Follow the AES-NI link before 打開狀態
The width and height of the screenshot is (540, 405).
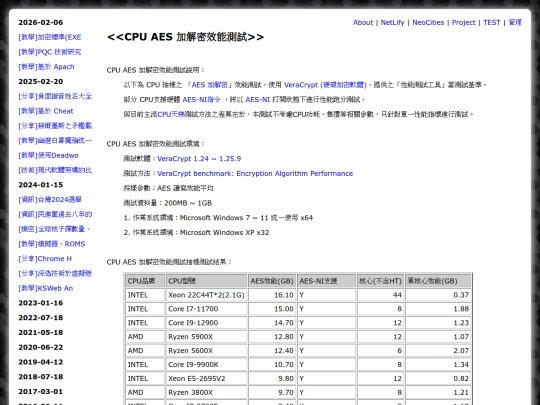(x=258, y=100)
